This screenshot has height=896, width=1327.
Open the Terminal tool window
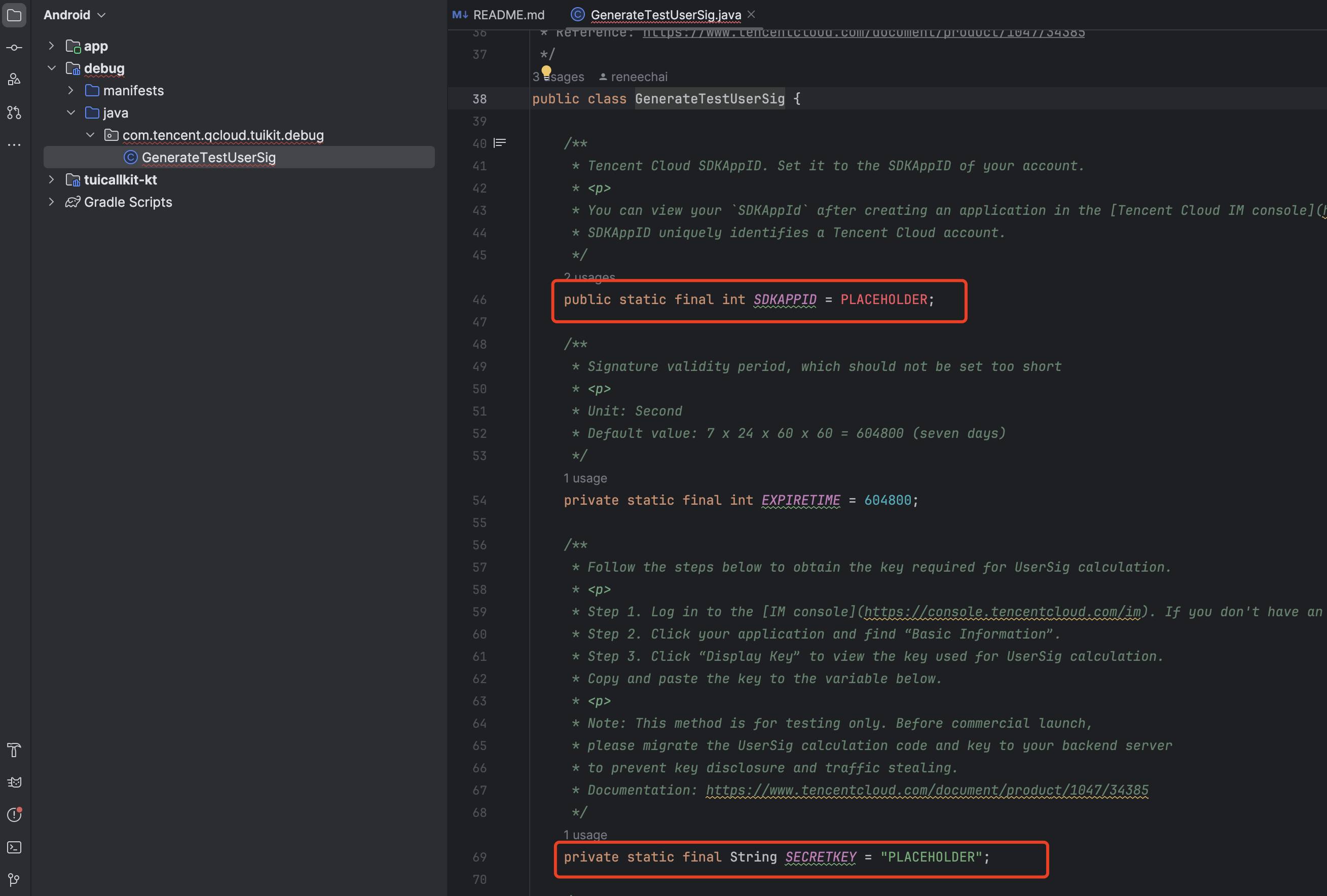point(14,847)
